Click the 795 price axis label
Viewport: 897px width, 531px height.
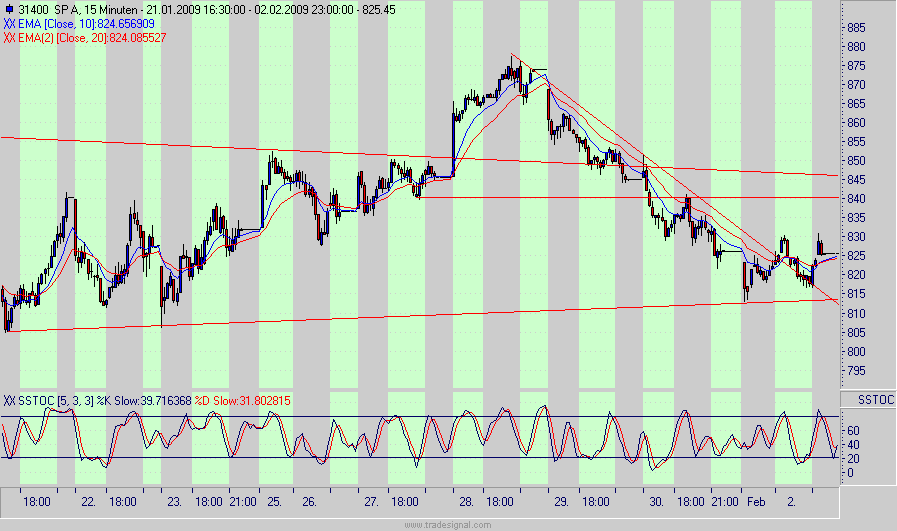[x=856, y=371]
